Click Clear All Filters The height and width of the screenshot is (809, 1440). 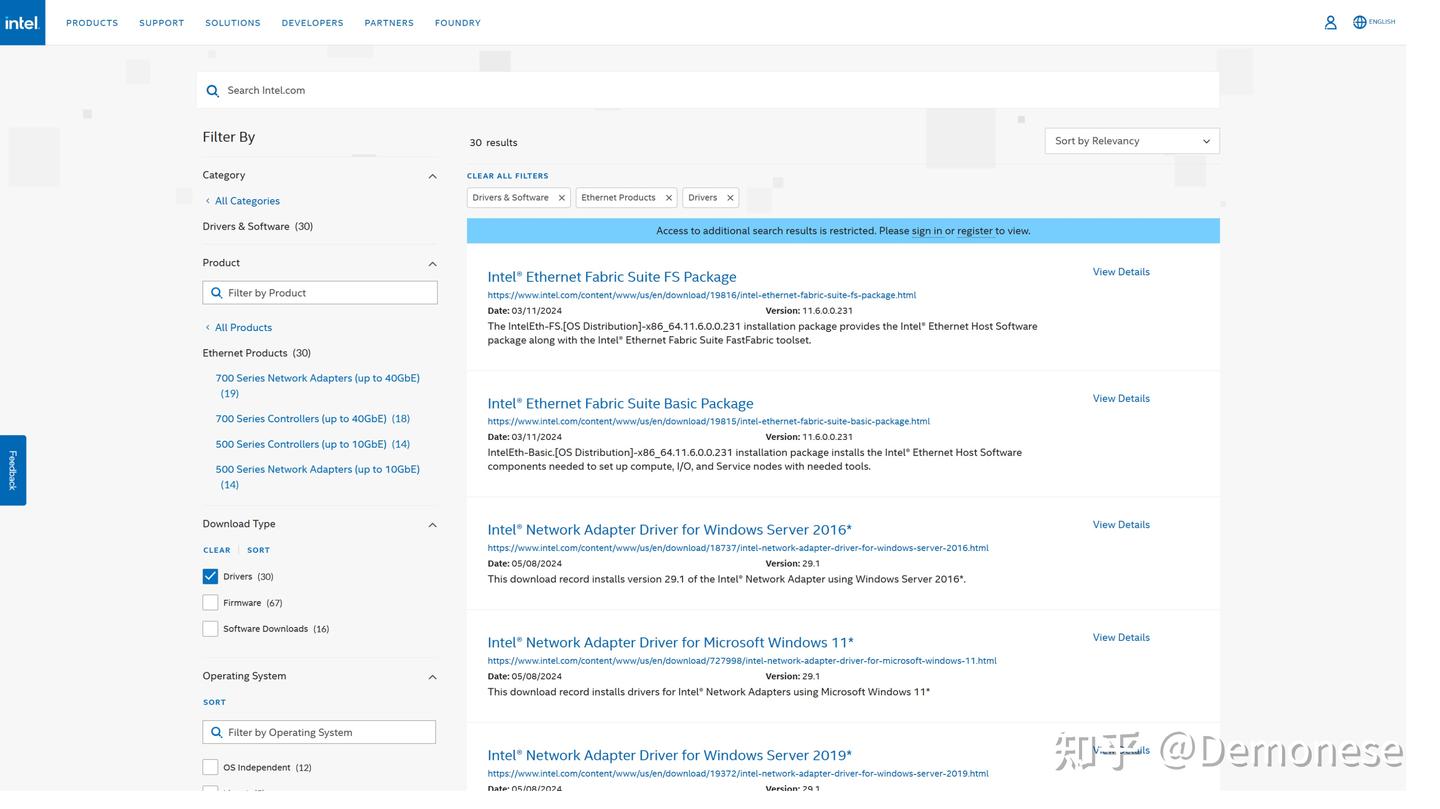(508, 176)
